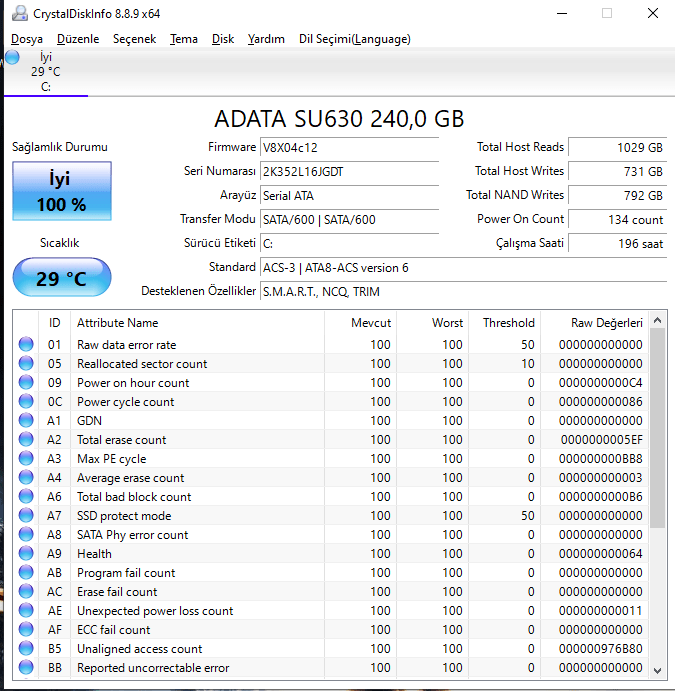Click the status orb for Power cycle count
The width and height of the screenshot is (675, 691).
[26, 401]
